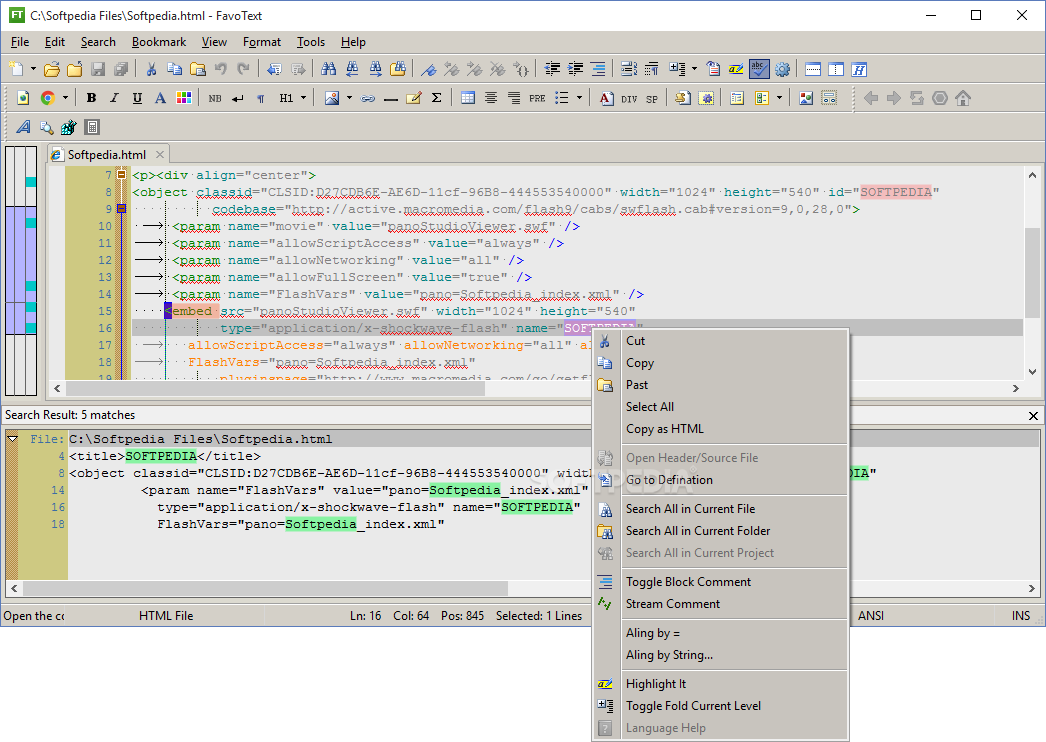Image resolution: width=1046 pixels, height=742 pixels.
Task: Click the Cut scissors toolbar icon
Action: 151,69
